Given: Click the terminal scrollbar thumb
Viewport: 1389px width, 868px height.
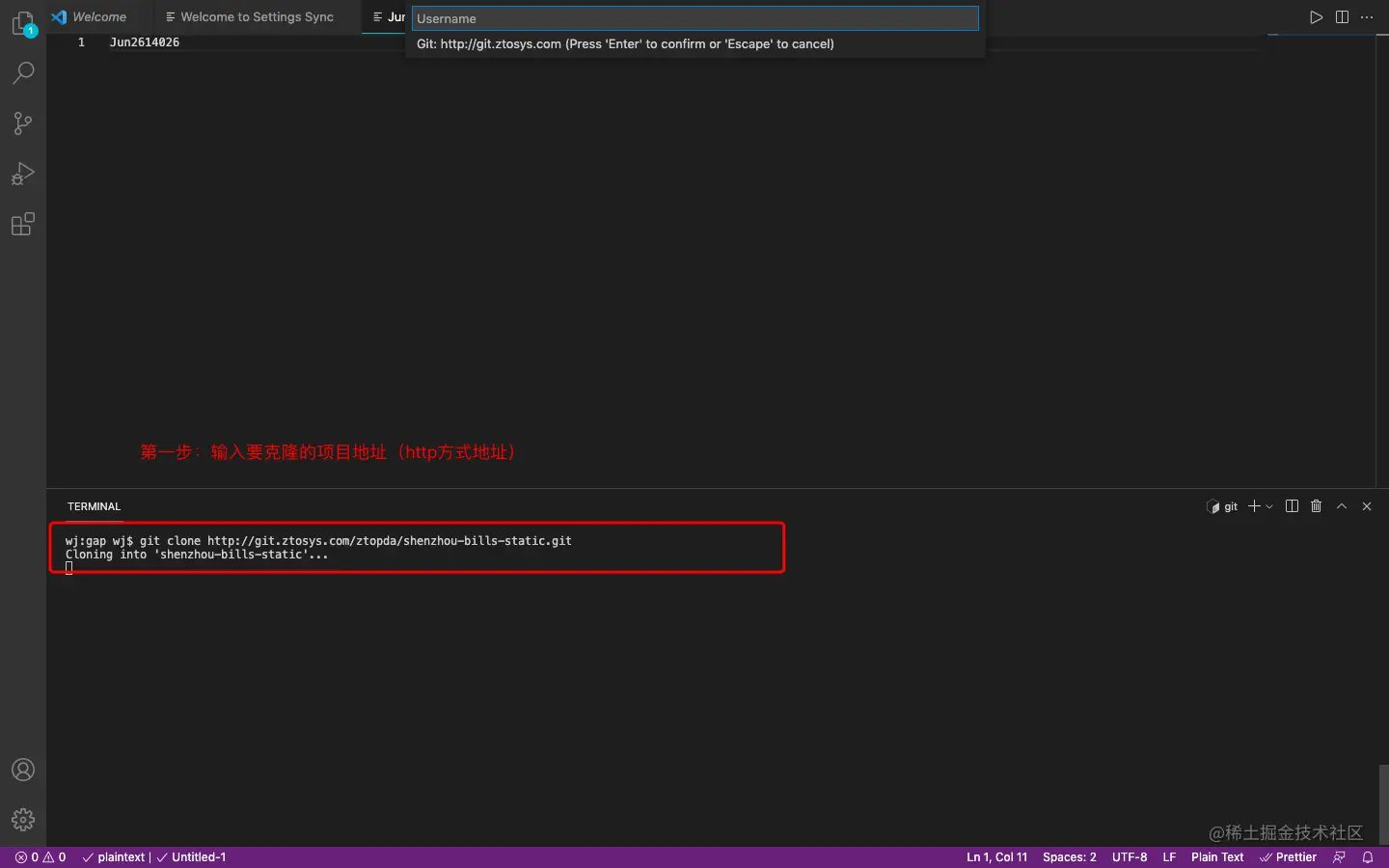Looking at the screenshot, I should point(1383,804).
